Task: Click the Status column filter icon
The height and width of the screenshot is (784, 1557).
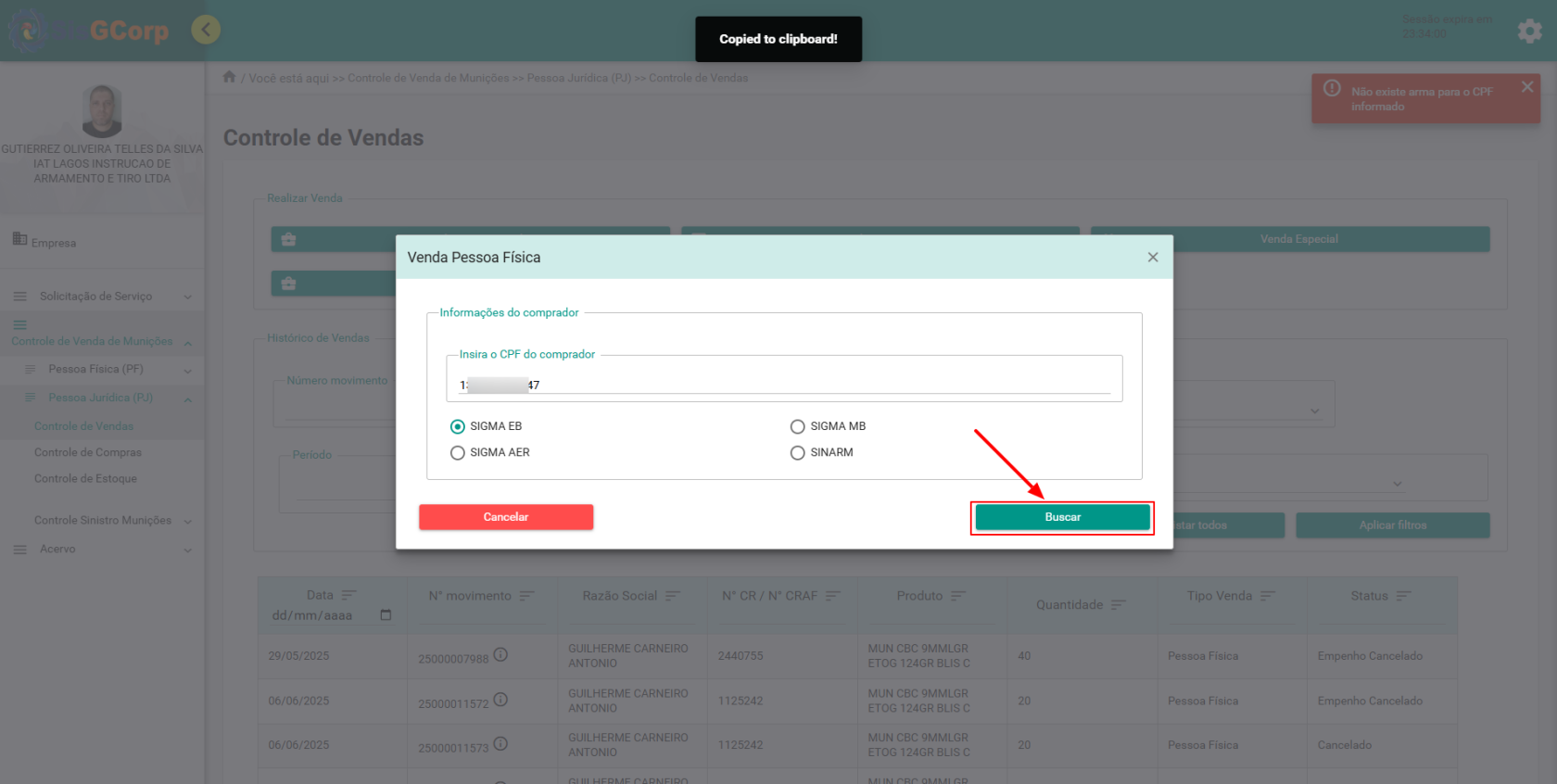Action: click(1403, 596)
